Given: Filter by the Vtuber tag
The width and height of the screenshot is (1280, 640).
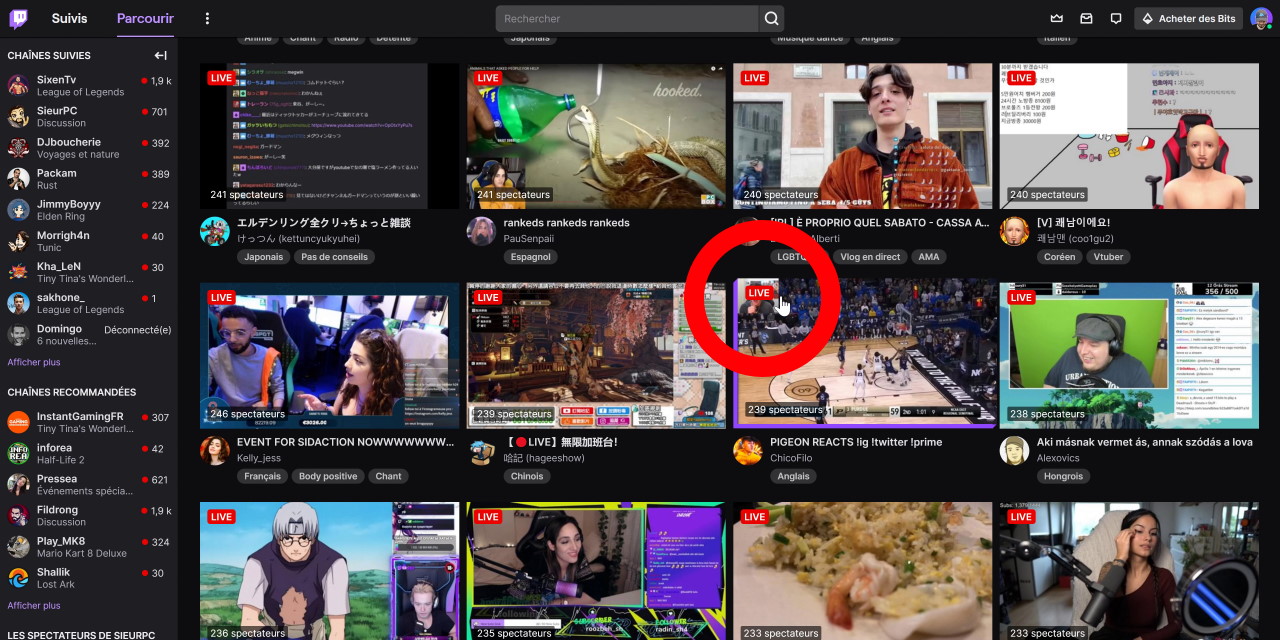Looking at the screenshot, I should pos(1108,257).
